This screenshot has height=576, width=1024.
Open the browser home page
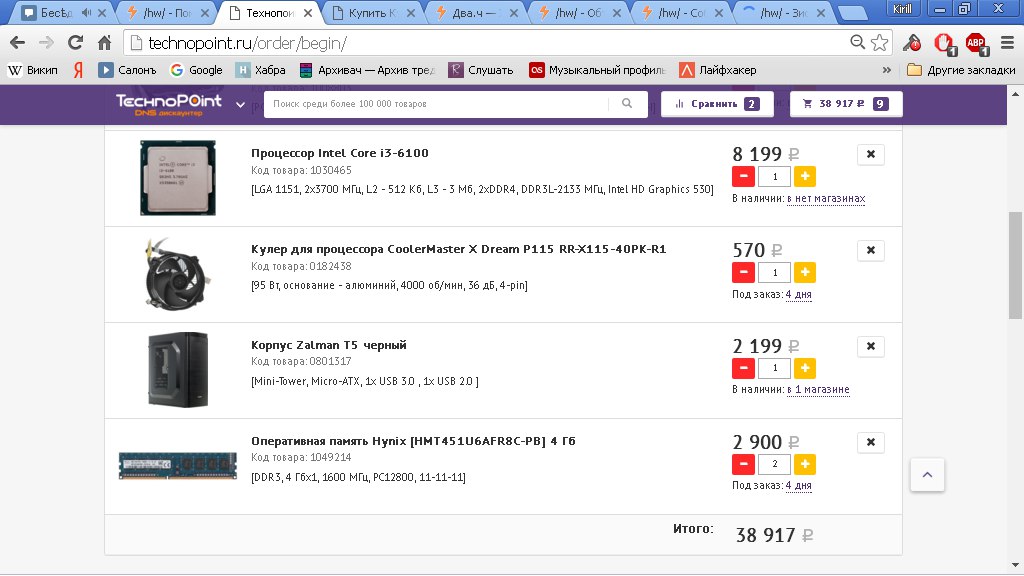[x=104, y=43]
